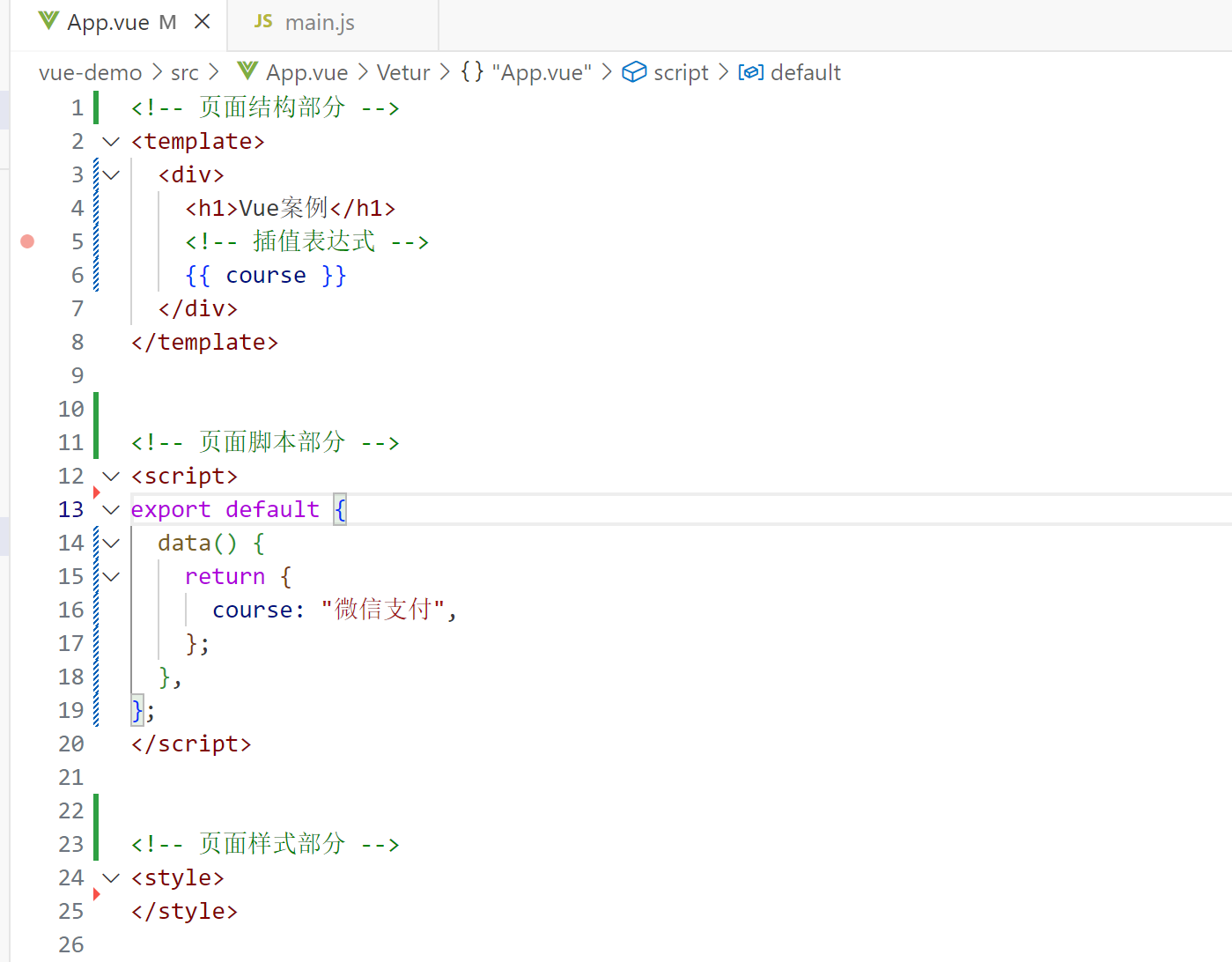Fold export default at line 13
Screen dimensions: 1232x962
[111, 509]
